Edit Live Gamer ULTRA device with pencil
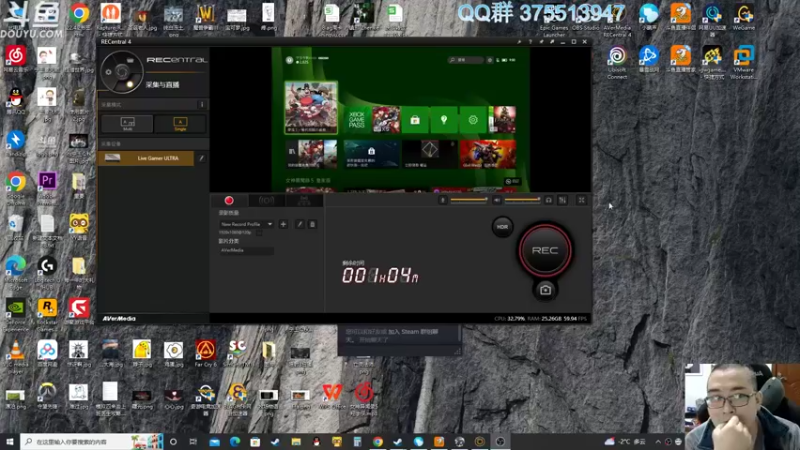 click(x=202, y=158)
